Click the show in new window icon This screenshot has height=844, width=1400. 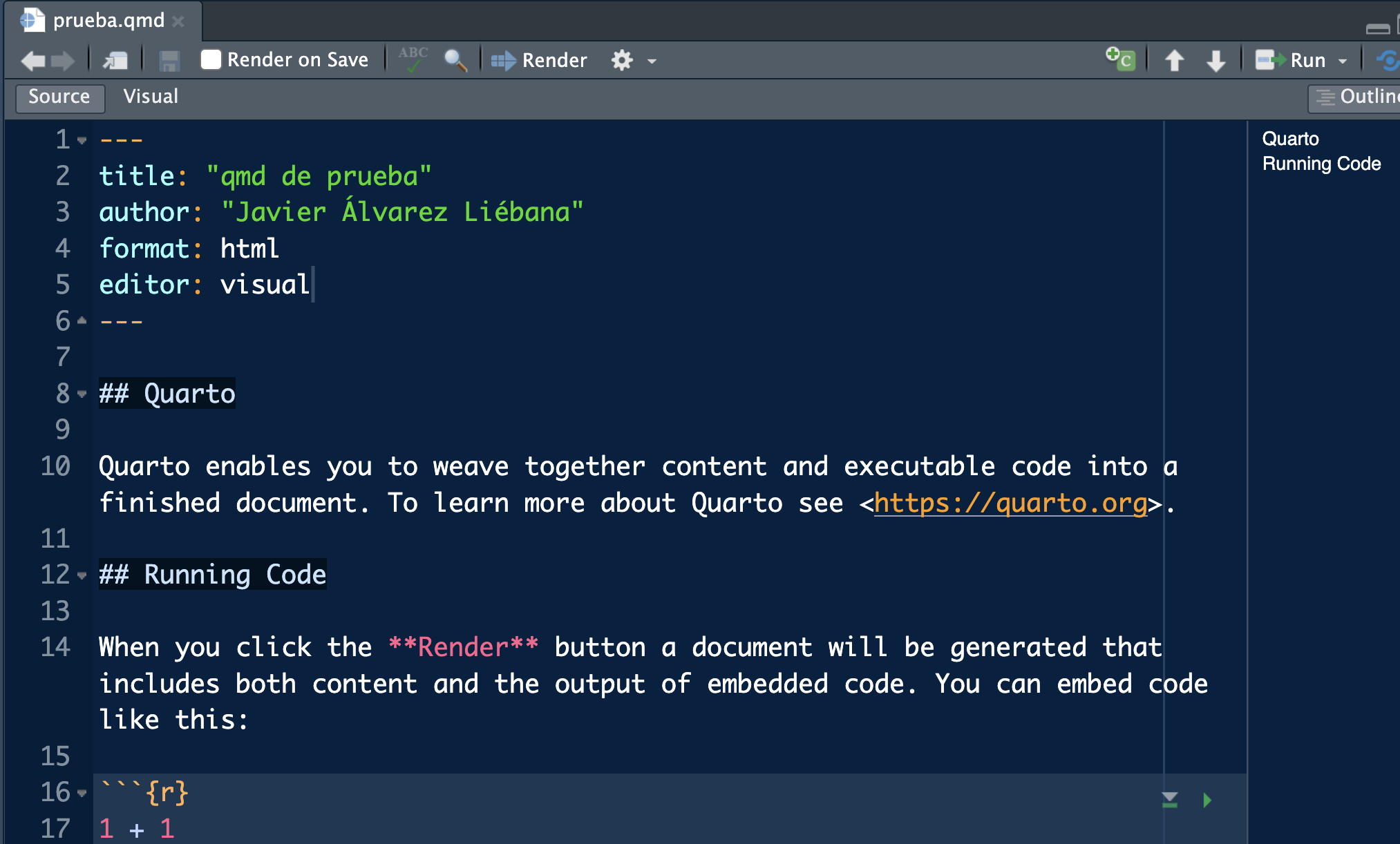(x=115, y=61)
